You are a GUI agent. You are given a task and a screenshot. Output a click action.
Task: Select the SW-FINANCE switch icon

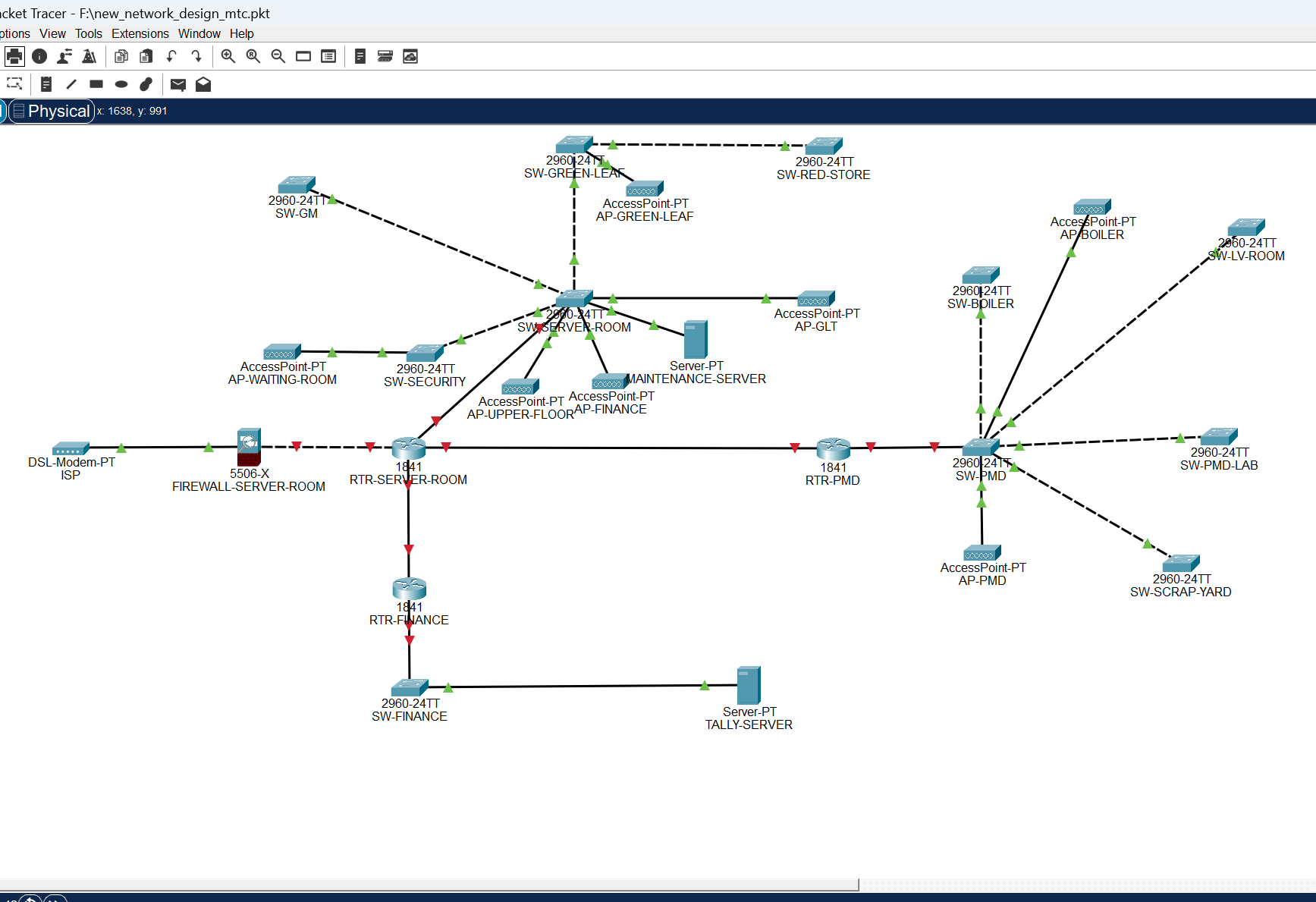tap(410, 687)
